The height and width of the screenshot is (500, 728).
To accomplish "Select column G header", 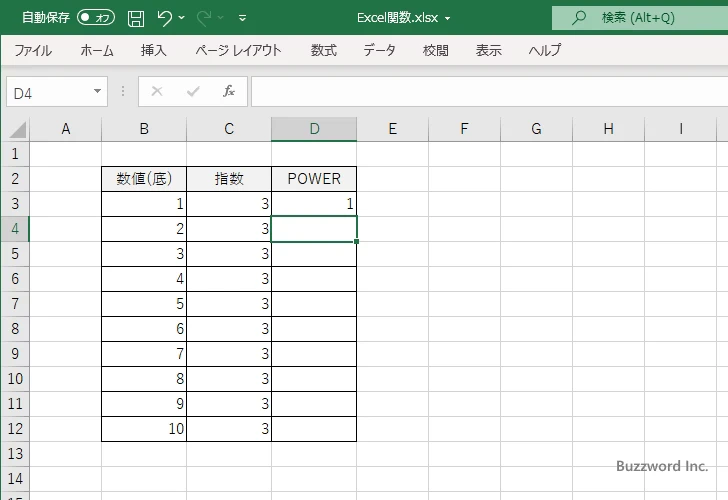I will pyautogui.click(x=536, y=129).
